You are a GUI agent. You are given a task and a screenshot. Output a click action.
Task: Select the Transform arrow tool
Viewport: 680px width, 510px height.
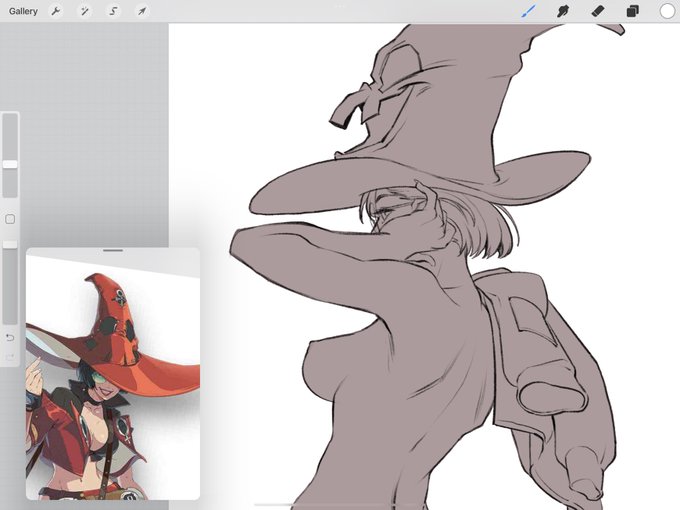(142, 11)
